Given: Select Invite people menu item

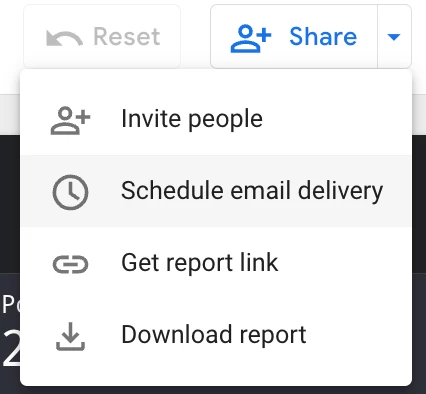Looking at the screenshot, I should pos(216,119).
